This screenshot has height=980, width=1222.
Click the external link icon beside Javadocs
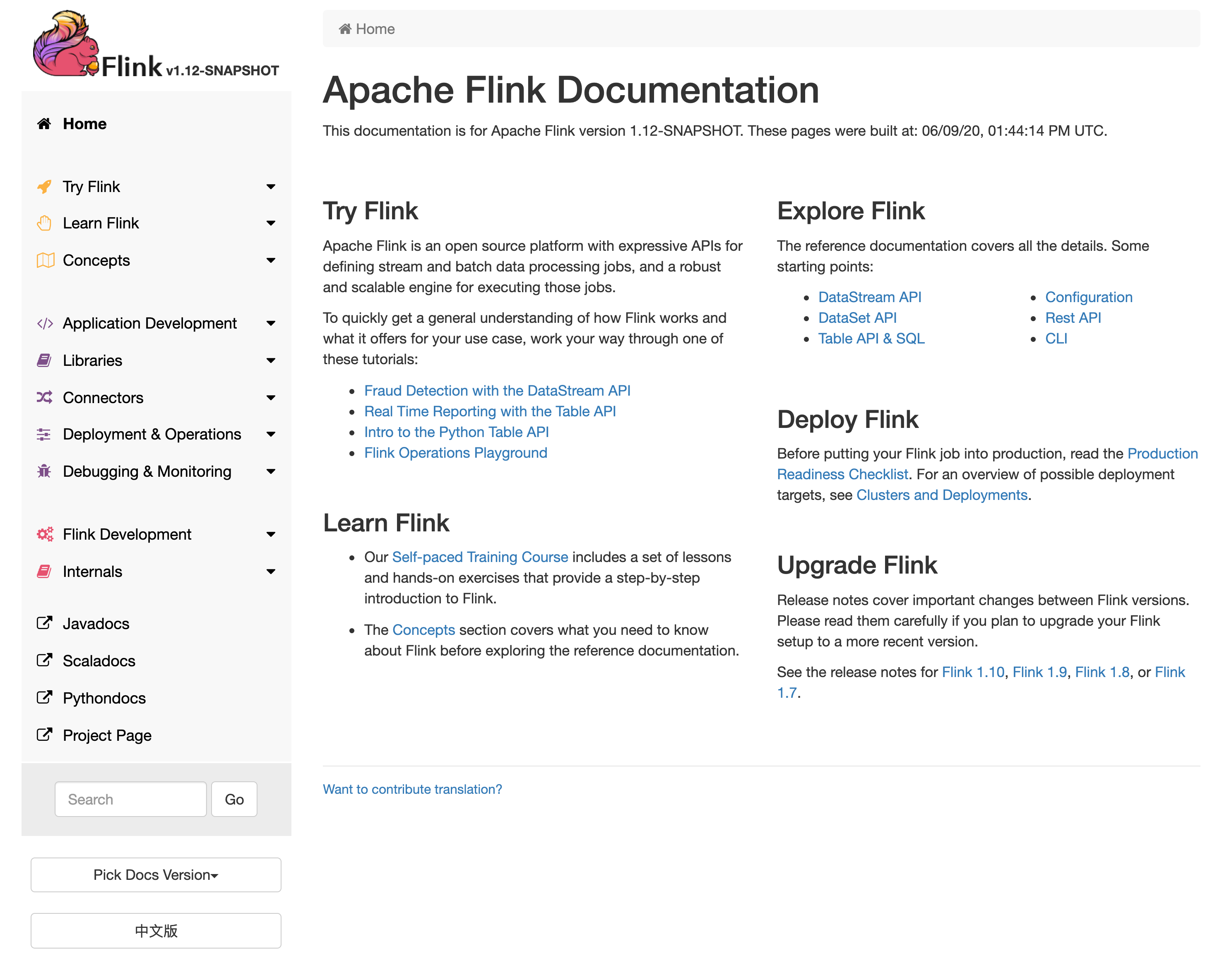44,623
